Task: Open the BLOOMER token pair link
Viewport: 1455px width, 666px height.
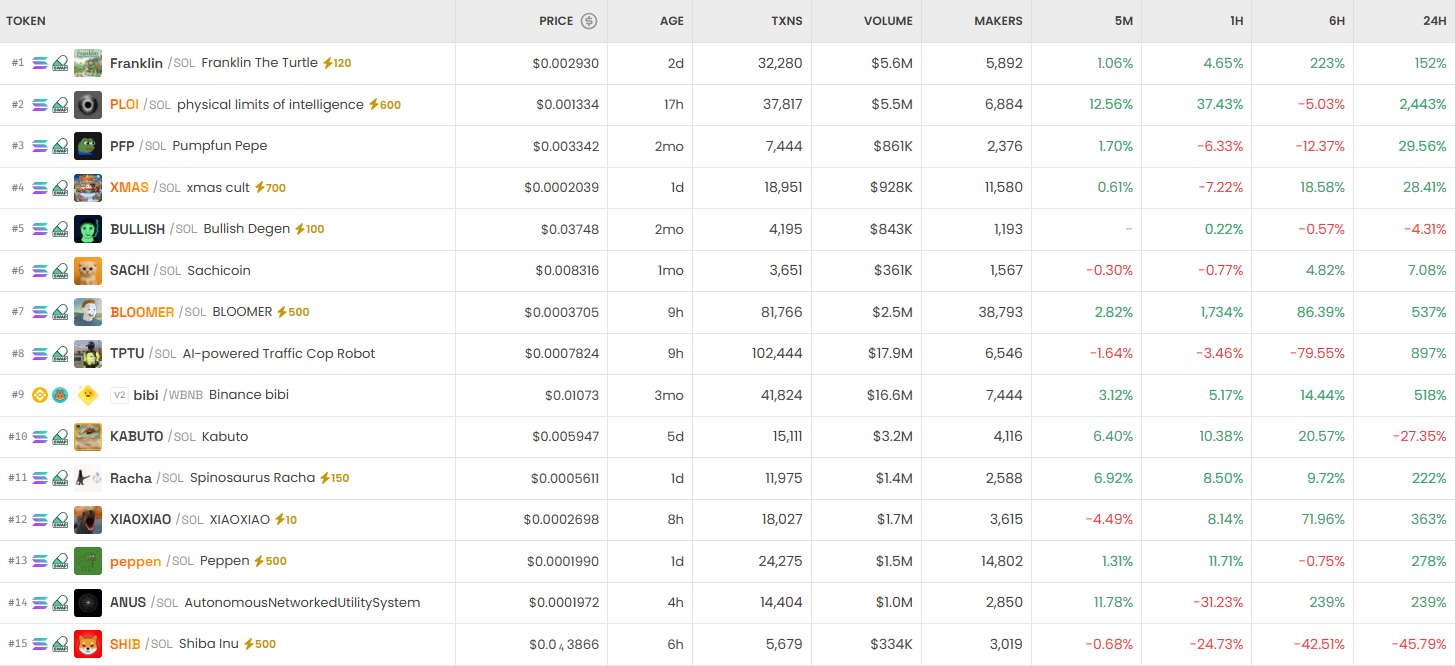Action: coord(142,312)
